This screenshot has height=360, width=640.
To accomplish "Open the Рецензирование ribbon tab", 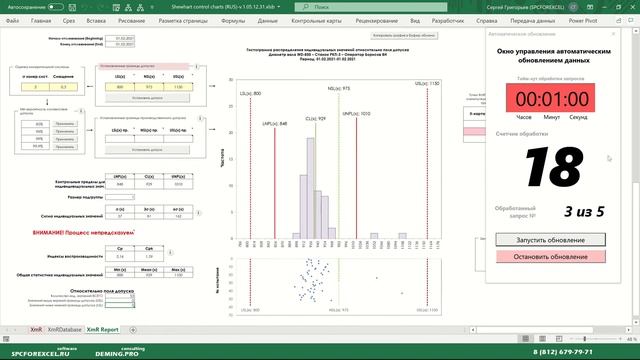I will tap(376, 20).
